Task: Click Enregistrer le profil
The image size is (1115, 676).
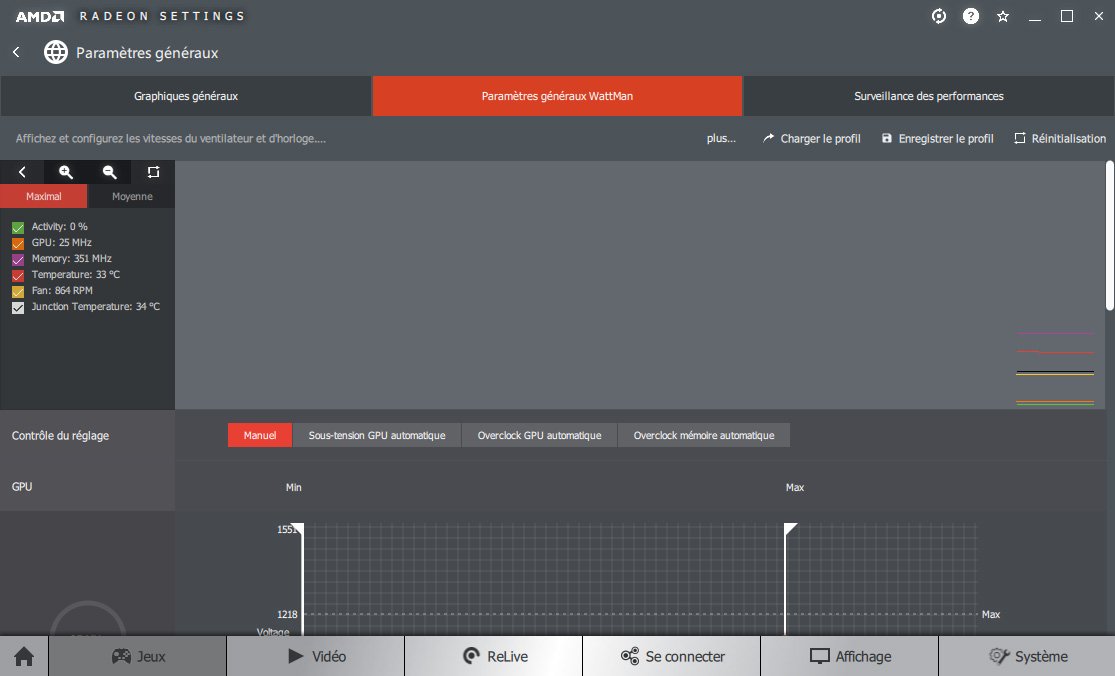Action: [x=946, y=138]
